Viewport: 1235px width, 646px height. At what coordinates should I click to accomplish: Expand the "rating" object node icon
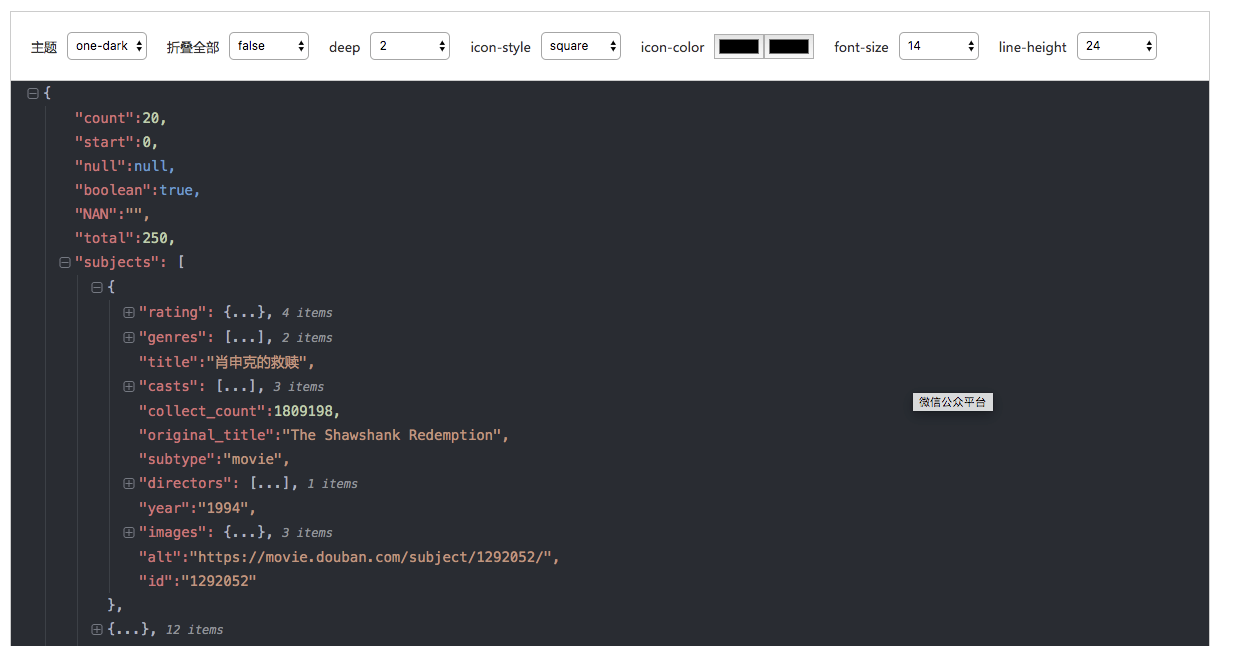128,312
